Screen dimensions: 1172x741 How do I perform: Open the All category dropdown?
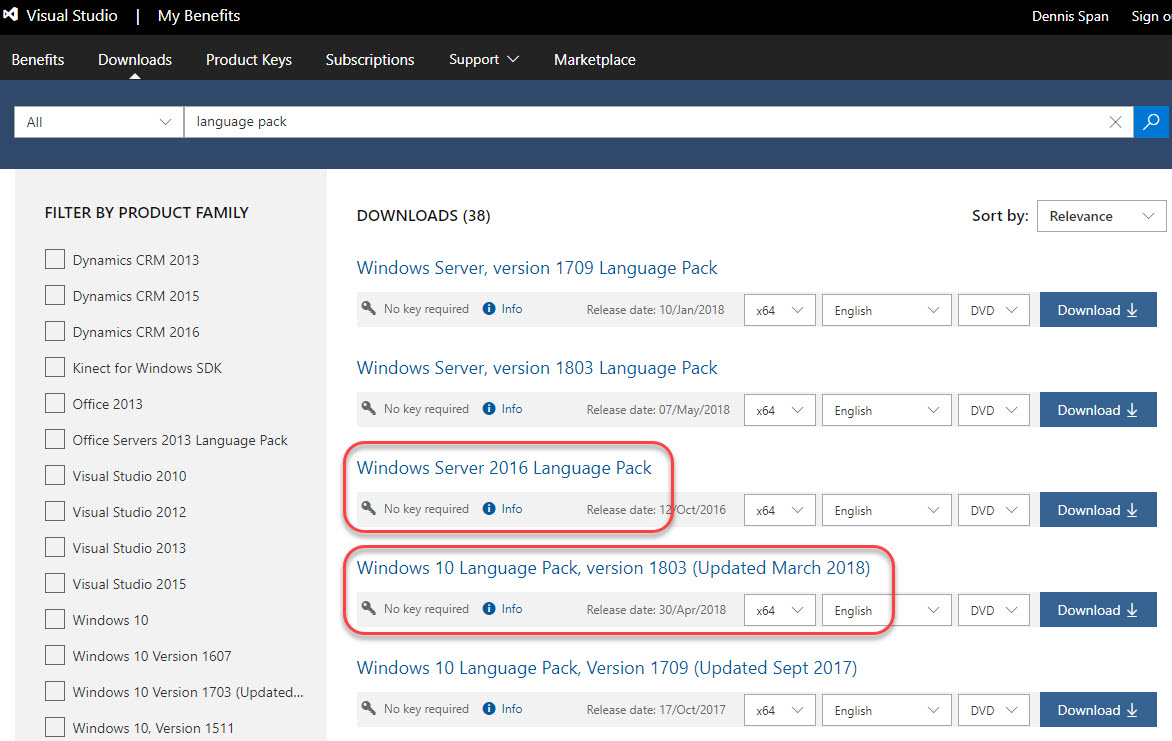99,122
